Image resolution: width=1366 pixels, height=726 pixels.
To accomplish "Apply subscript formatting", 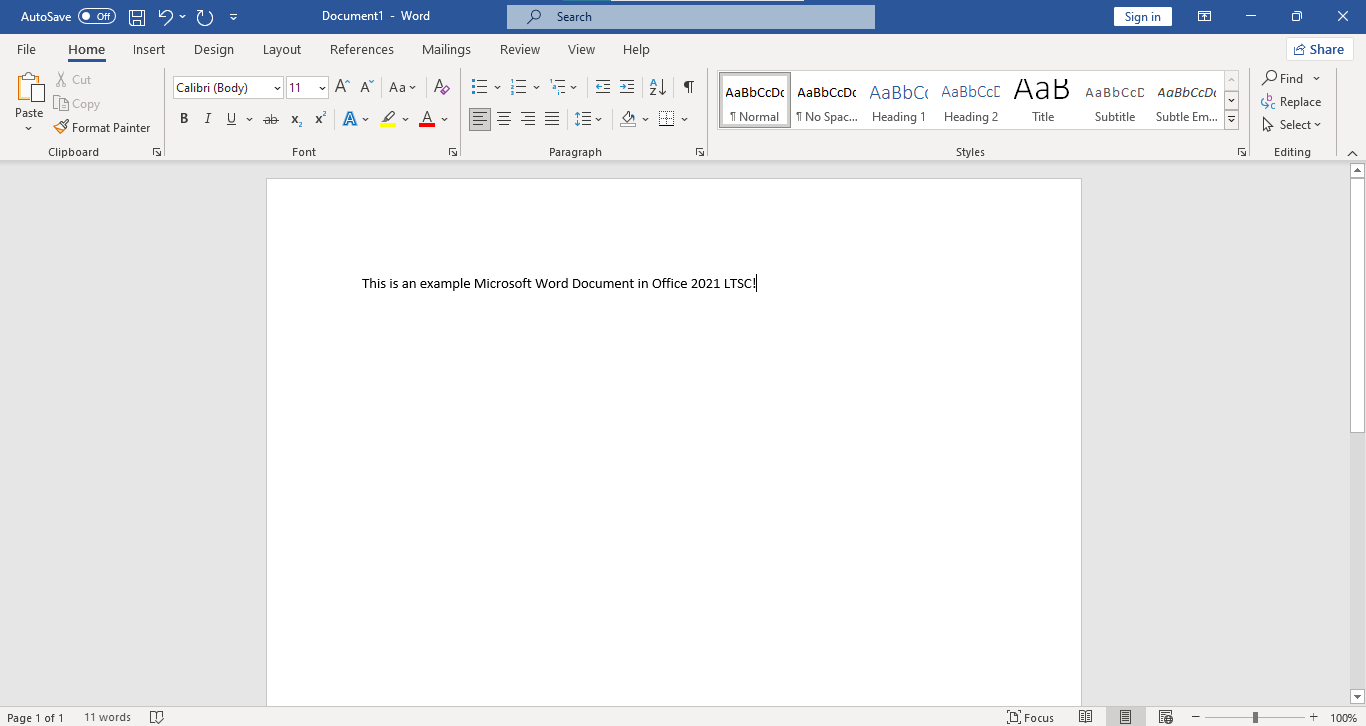I will click(296, 119).
